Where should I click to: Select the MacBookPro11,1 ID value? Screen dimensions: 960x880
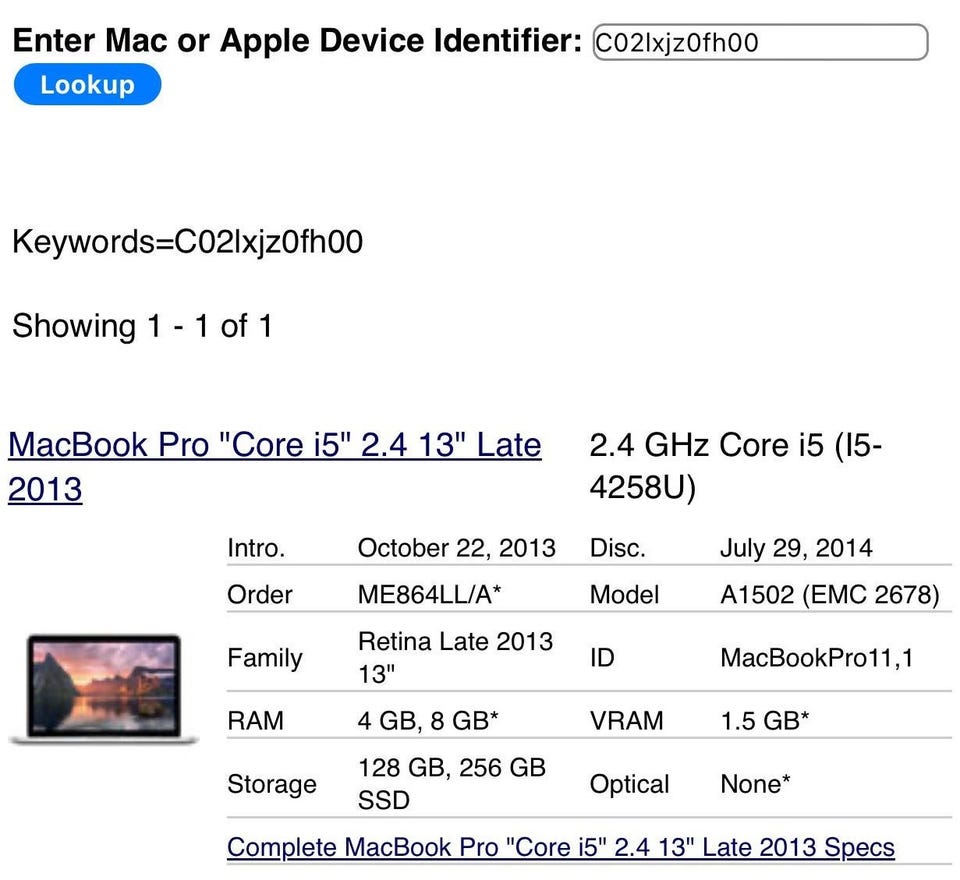816,657
